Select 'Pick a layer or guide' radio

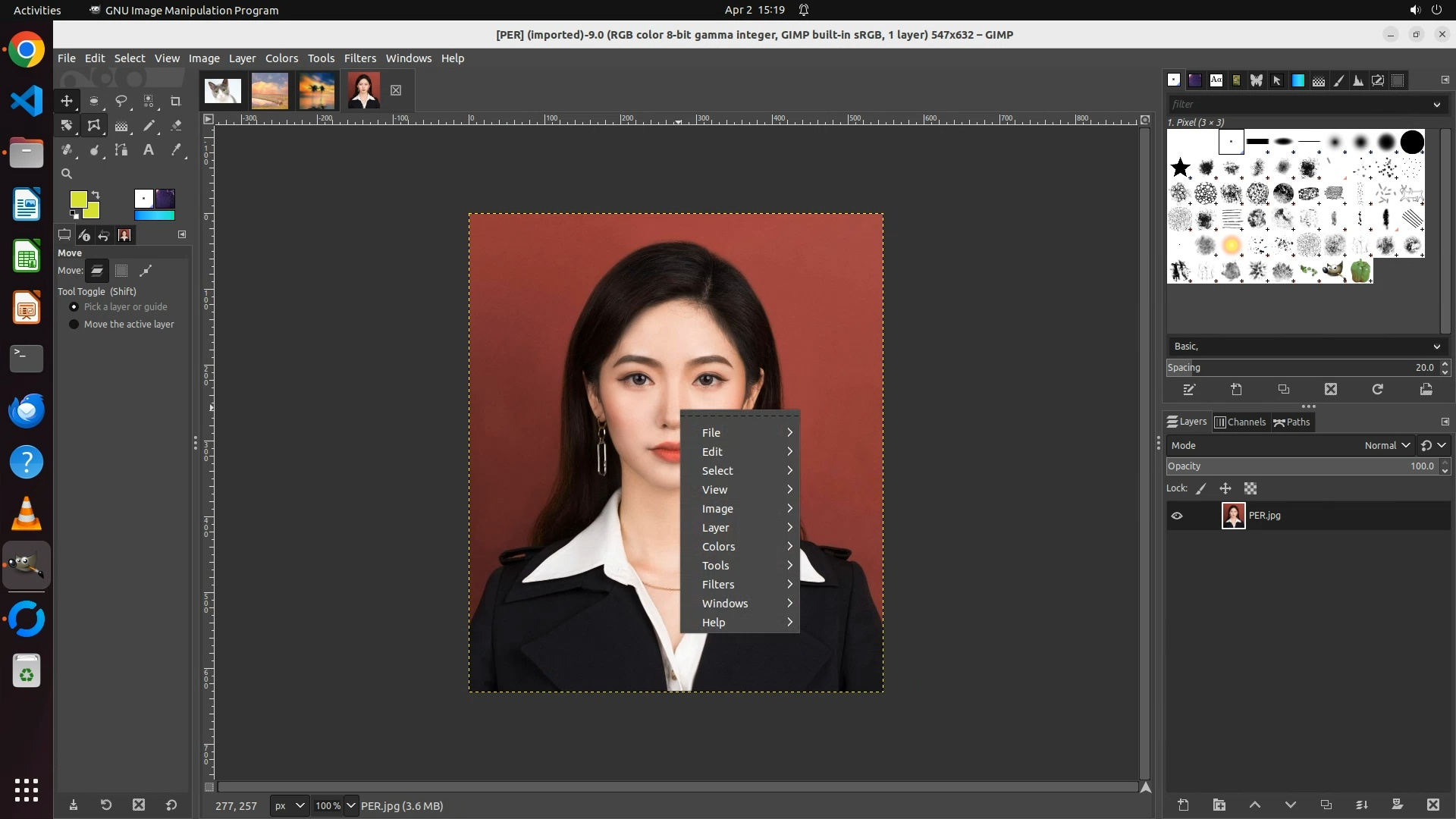[x=74, y=307]
